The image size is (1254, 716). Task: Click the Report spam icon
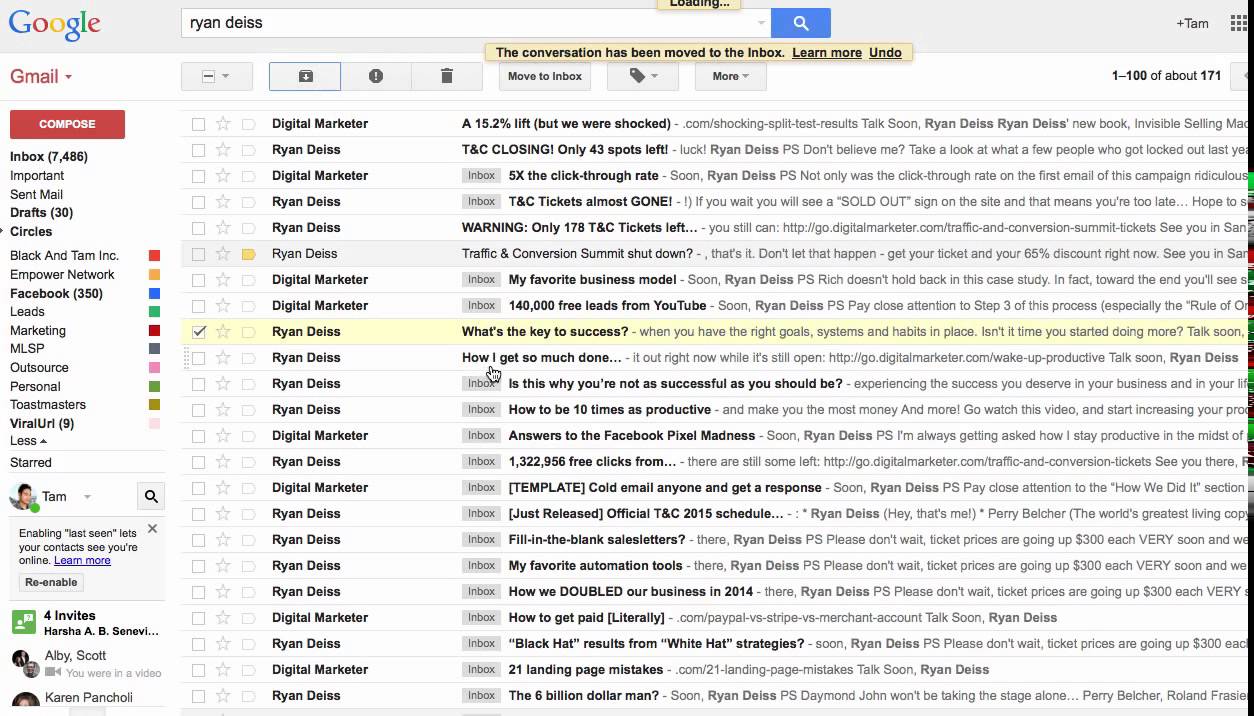376,76
